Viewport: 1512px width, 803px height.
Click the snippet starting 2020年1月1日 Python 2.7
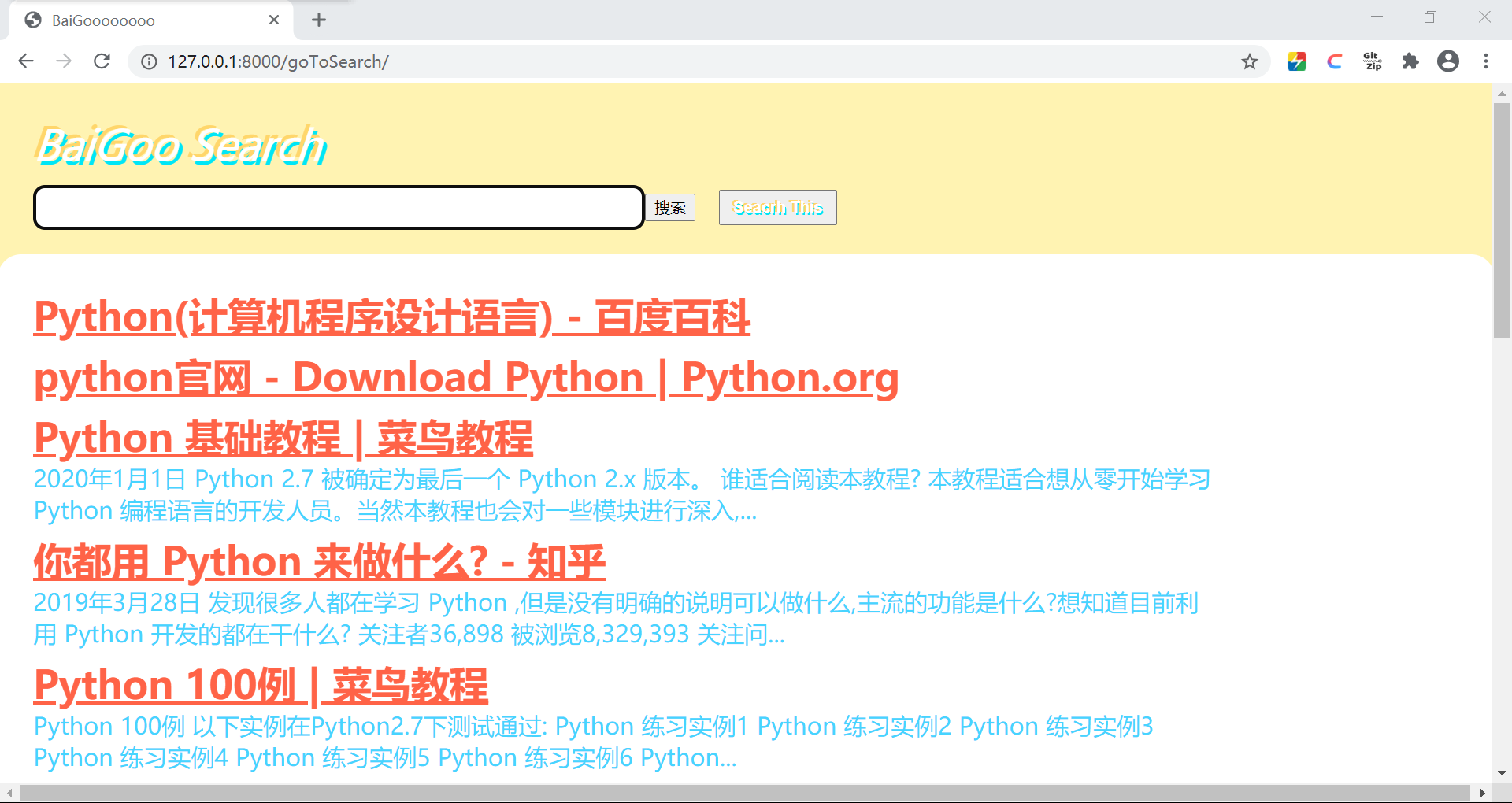coord(622,495)
